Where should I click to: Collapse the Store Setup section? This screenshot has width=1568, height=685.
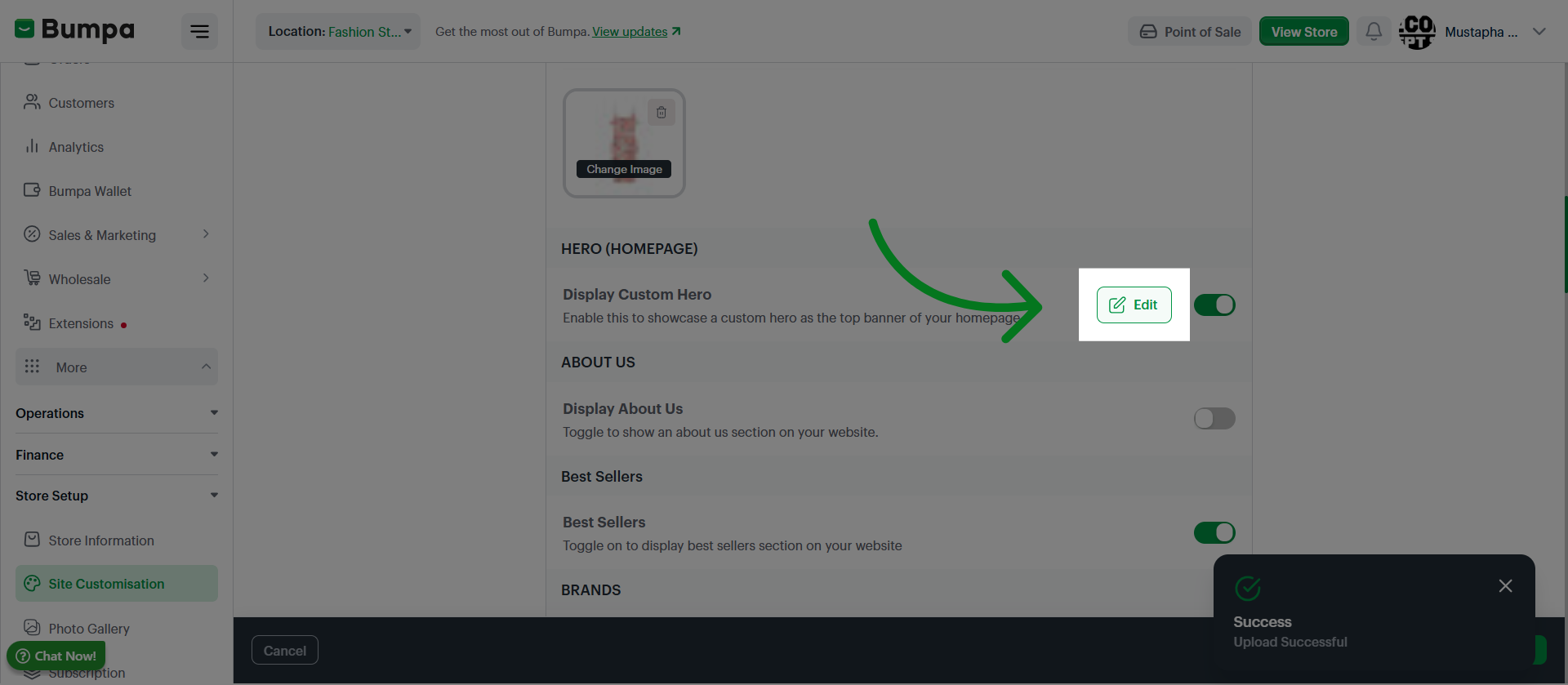point(116,496)
